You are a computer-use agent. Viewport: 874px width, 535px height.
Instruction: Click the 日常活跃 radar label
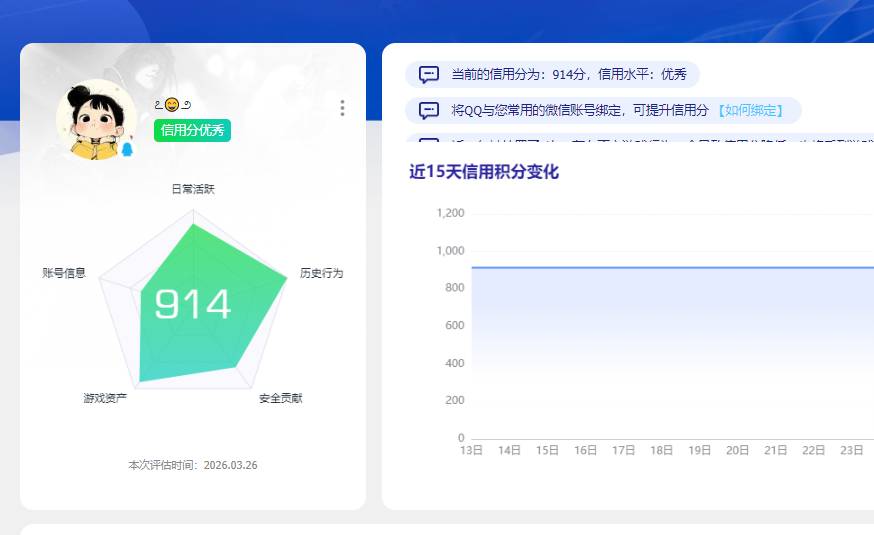pyautogui.click(x=193, y=189)
